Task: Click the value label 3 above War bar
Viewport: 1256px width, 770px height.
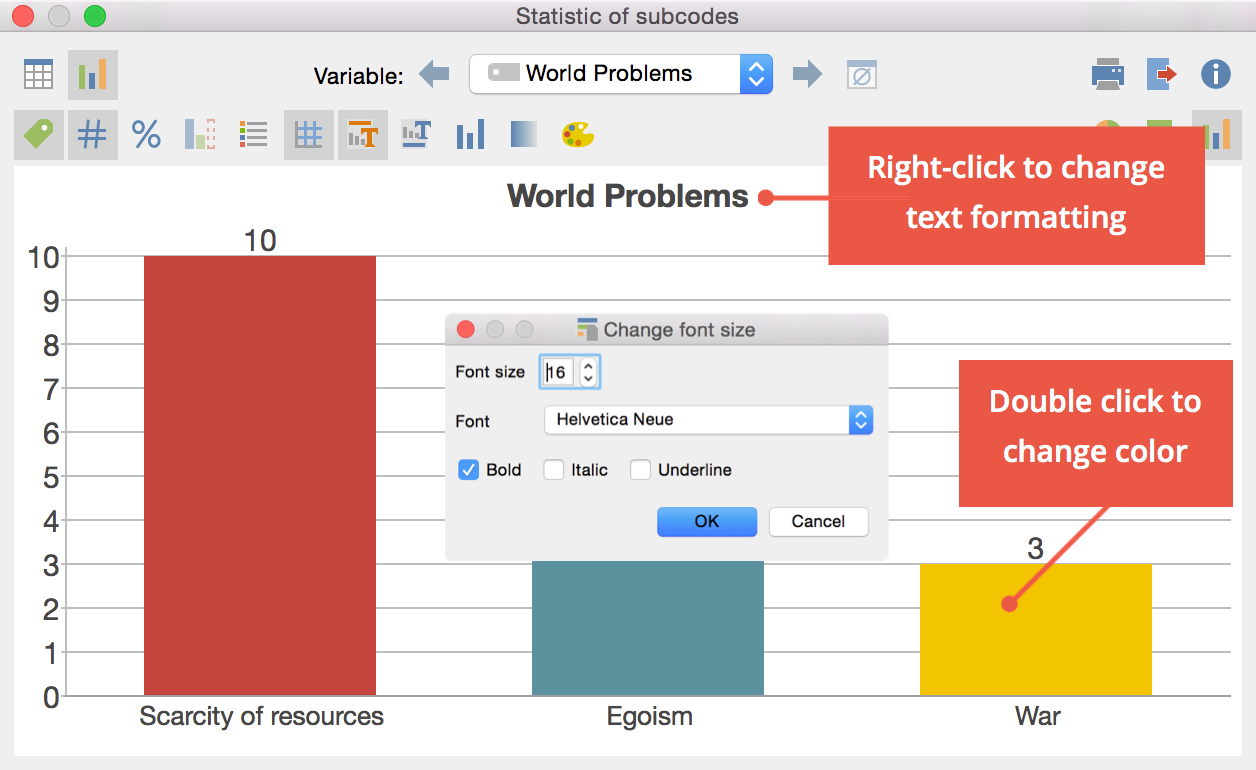Action: click(1036, 548)
